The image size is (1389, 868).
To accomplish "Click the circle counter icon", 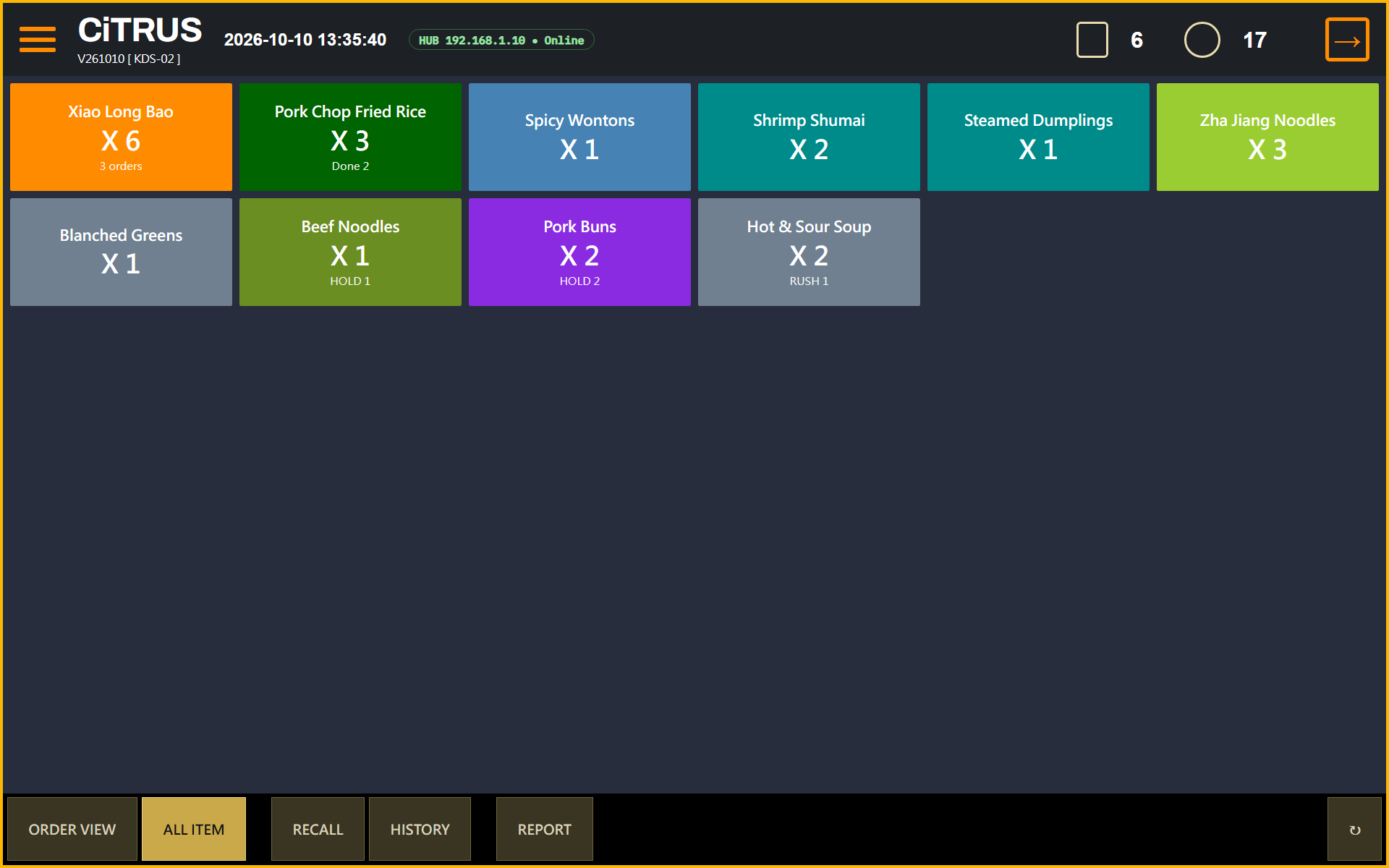I will pyautogui.click(x=1202, y=40).
